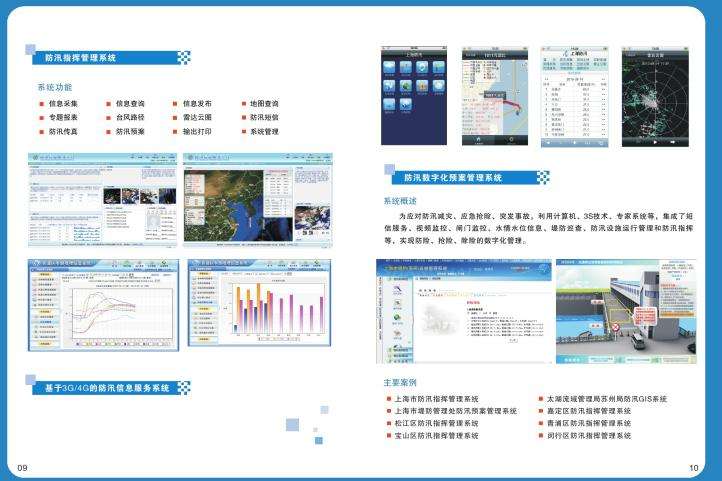Click the checkered icon on 防汛数字化预案管理系统 banner
The height and width of the screenshot is (481, 722).
pyautogui.click(x=542, y=178)
